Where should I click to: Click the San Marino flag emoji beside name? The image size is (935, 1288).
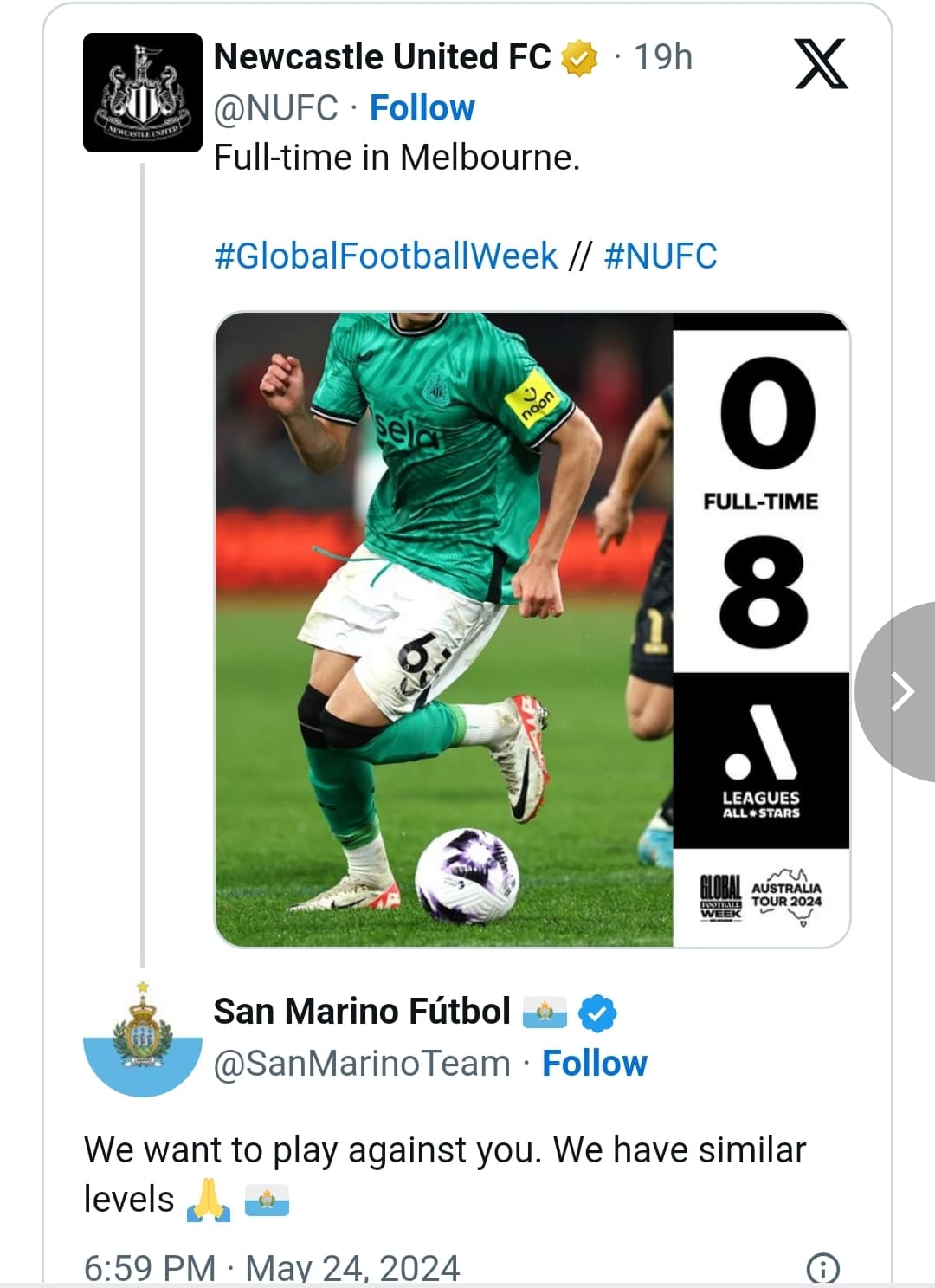point(545,1012)
